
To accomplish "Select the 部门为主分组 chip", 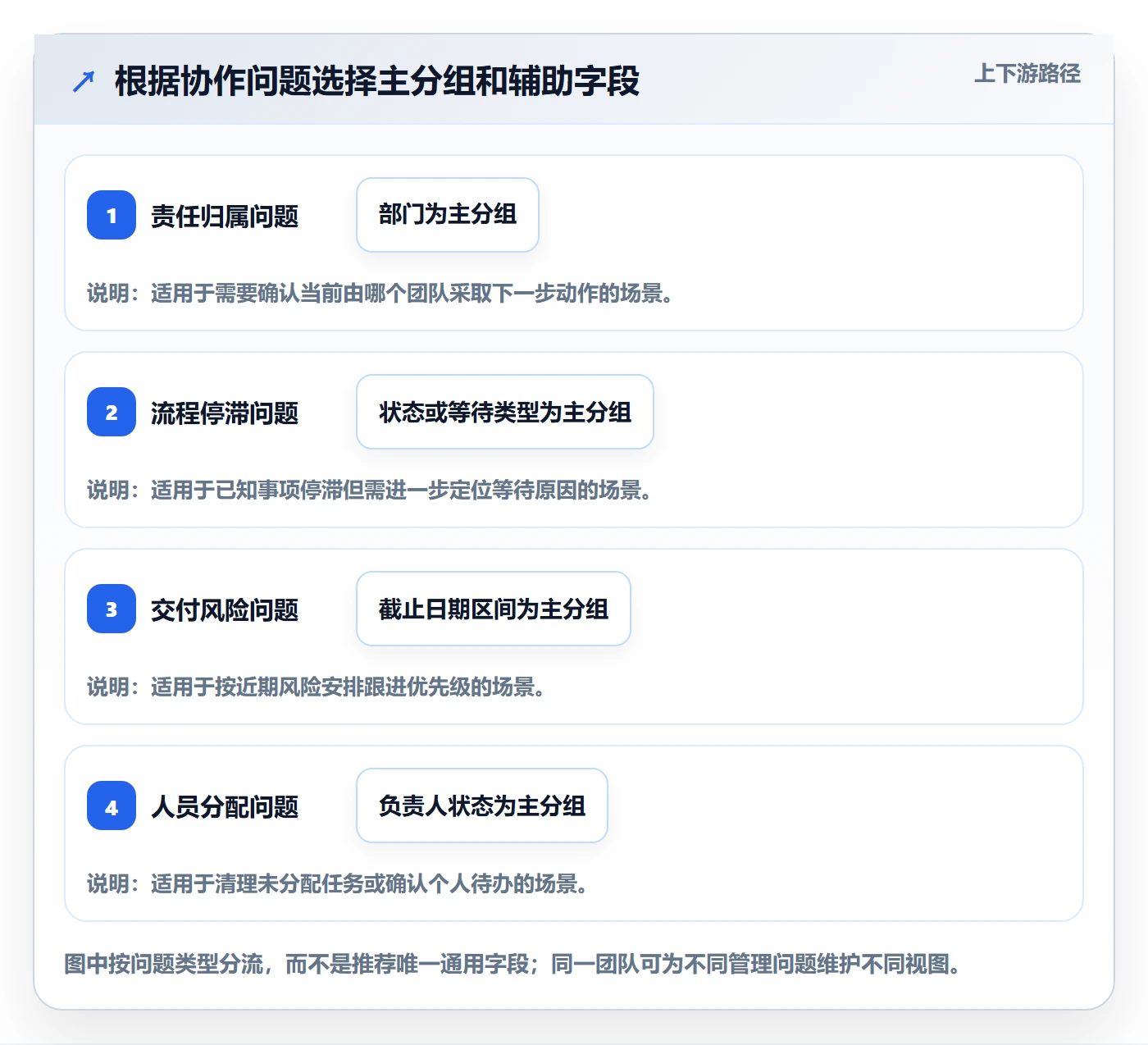I will [x=448, y=215].
